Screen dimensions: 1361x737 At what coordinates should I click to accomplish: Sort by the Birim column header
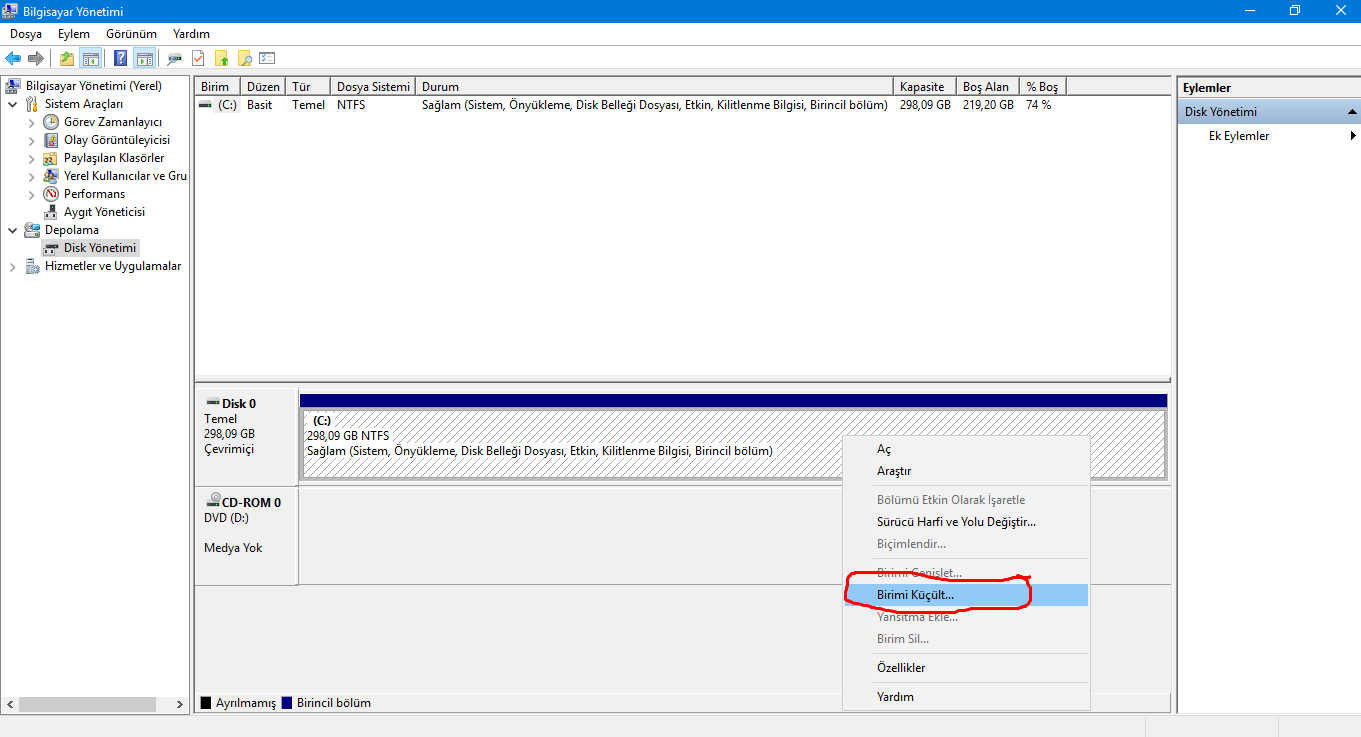click(217, 87)
